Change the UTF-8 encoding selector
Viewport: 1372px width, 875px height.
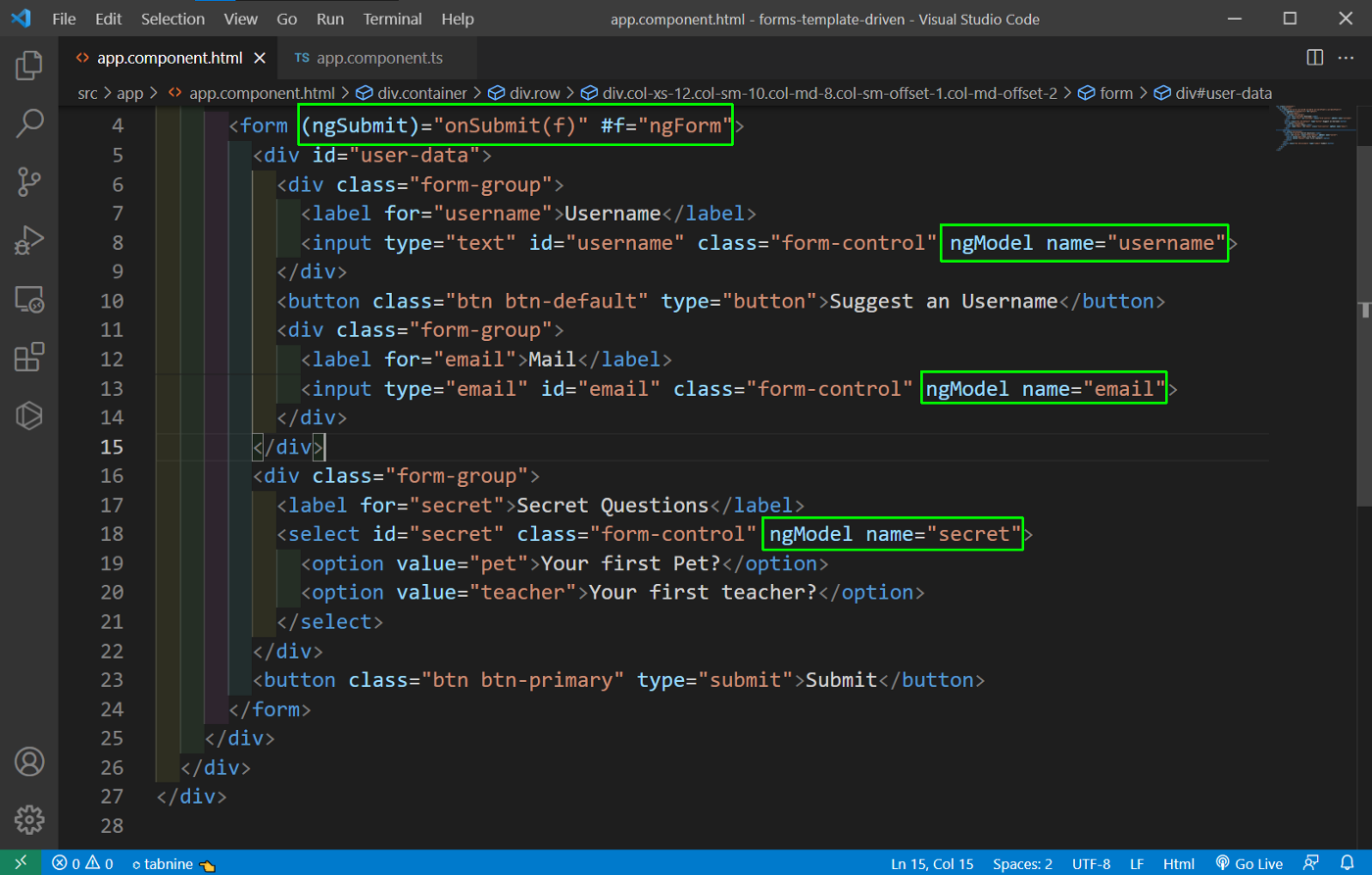(x=1091, y=863)
